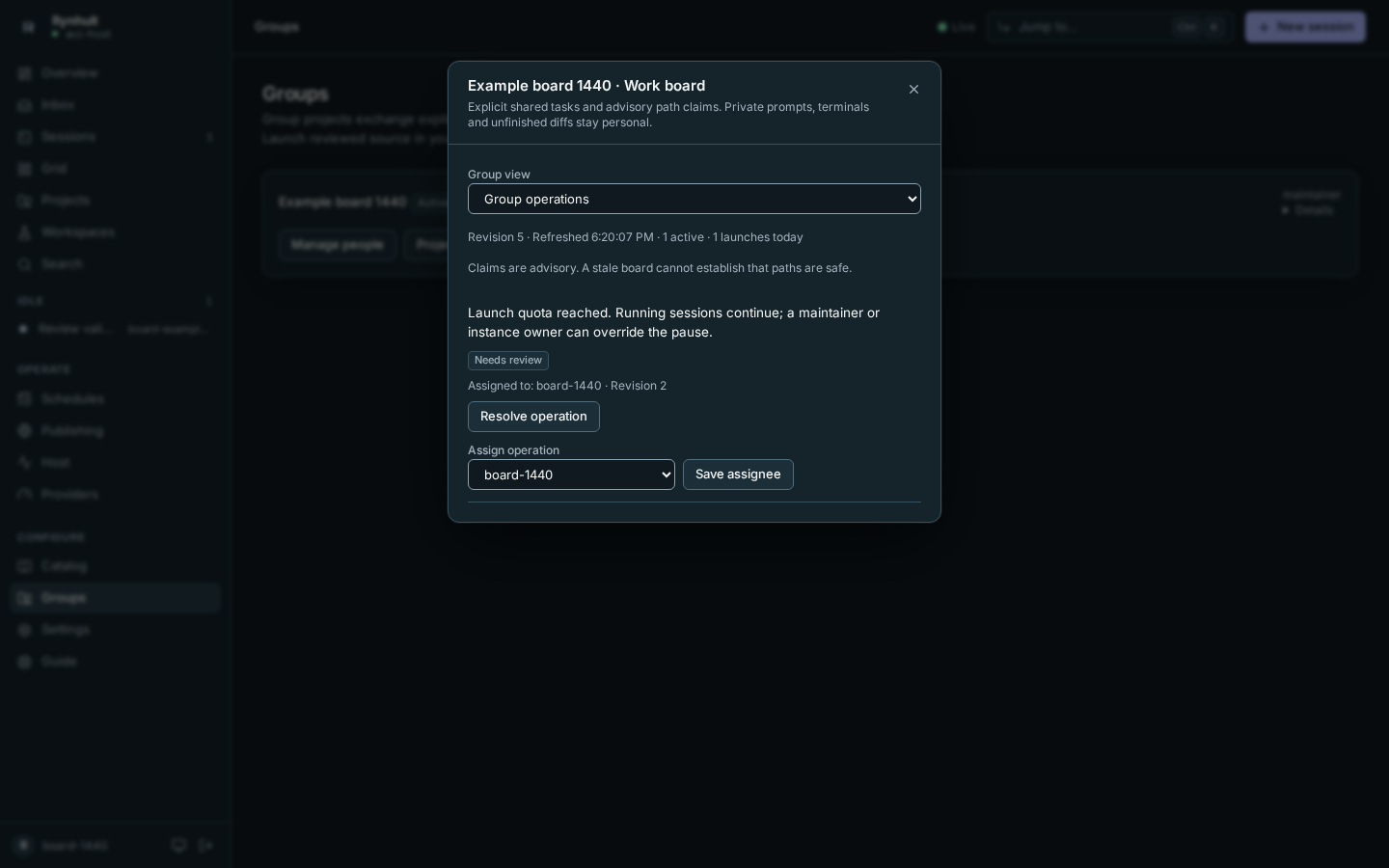Click the Resolve operation button

(x=533, y=417)
